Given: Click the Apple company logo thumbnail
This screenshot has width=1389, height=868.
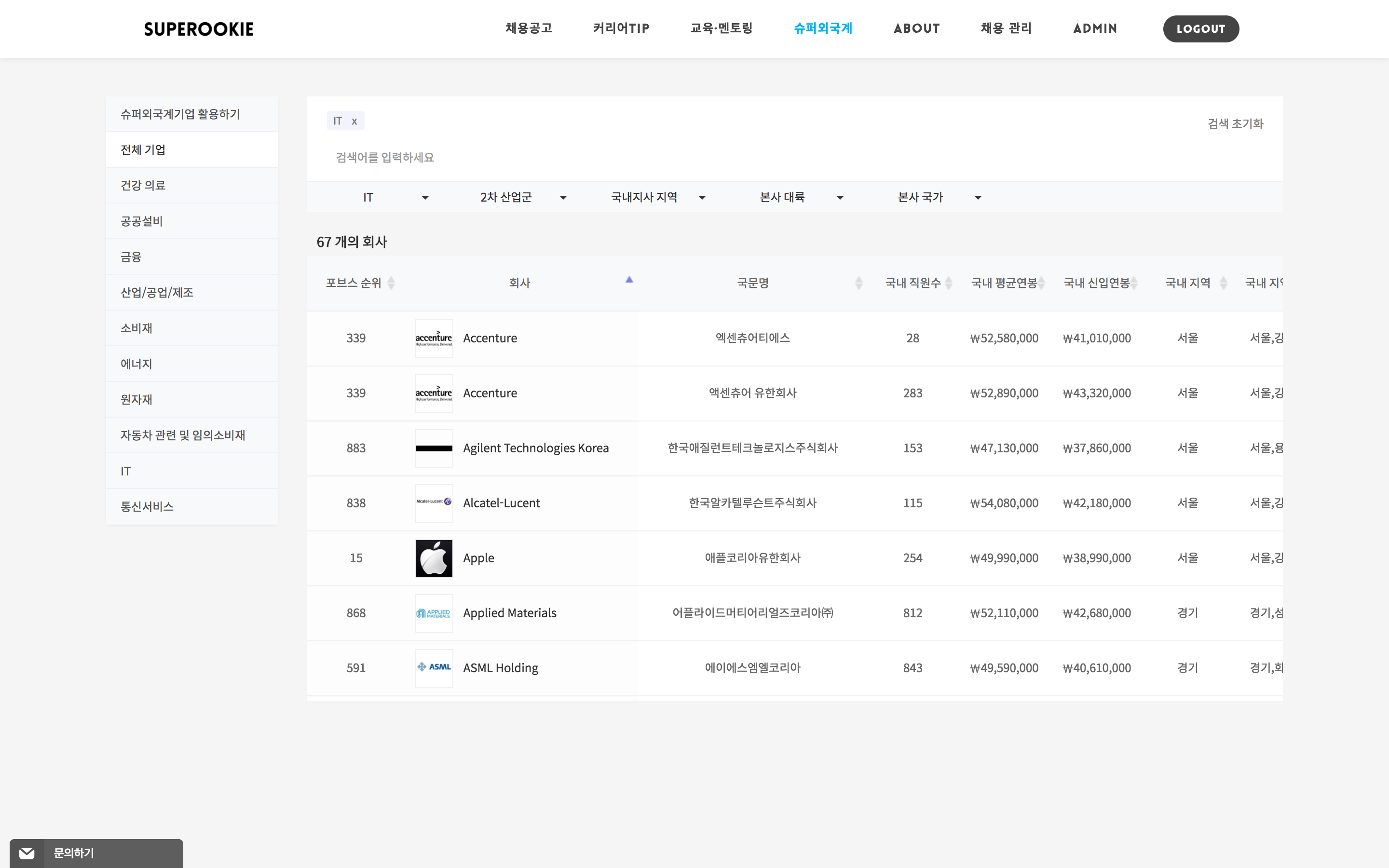Looking at the screenshot, I should pyautogui.click(x=434, y=558).
